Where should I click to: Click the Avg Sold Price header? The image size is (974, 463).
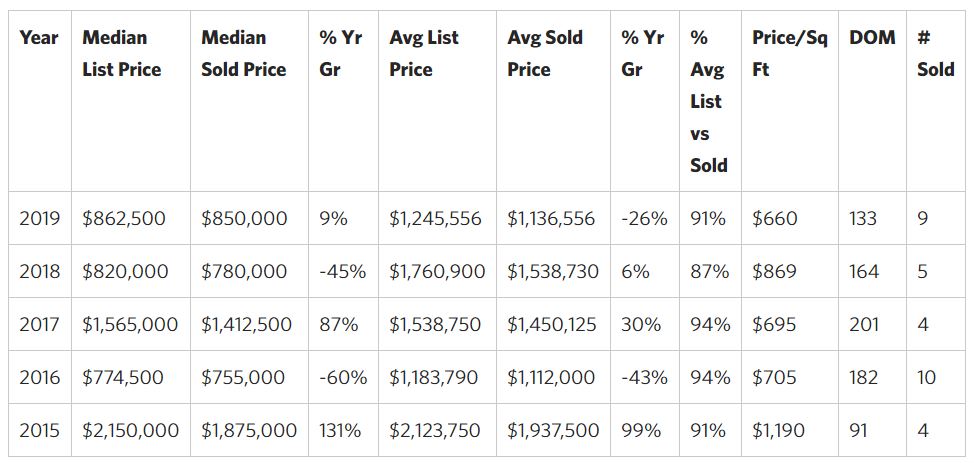pyautogui.click(x=545, y=54)
